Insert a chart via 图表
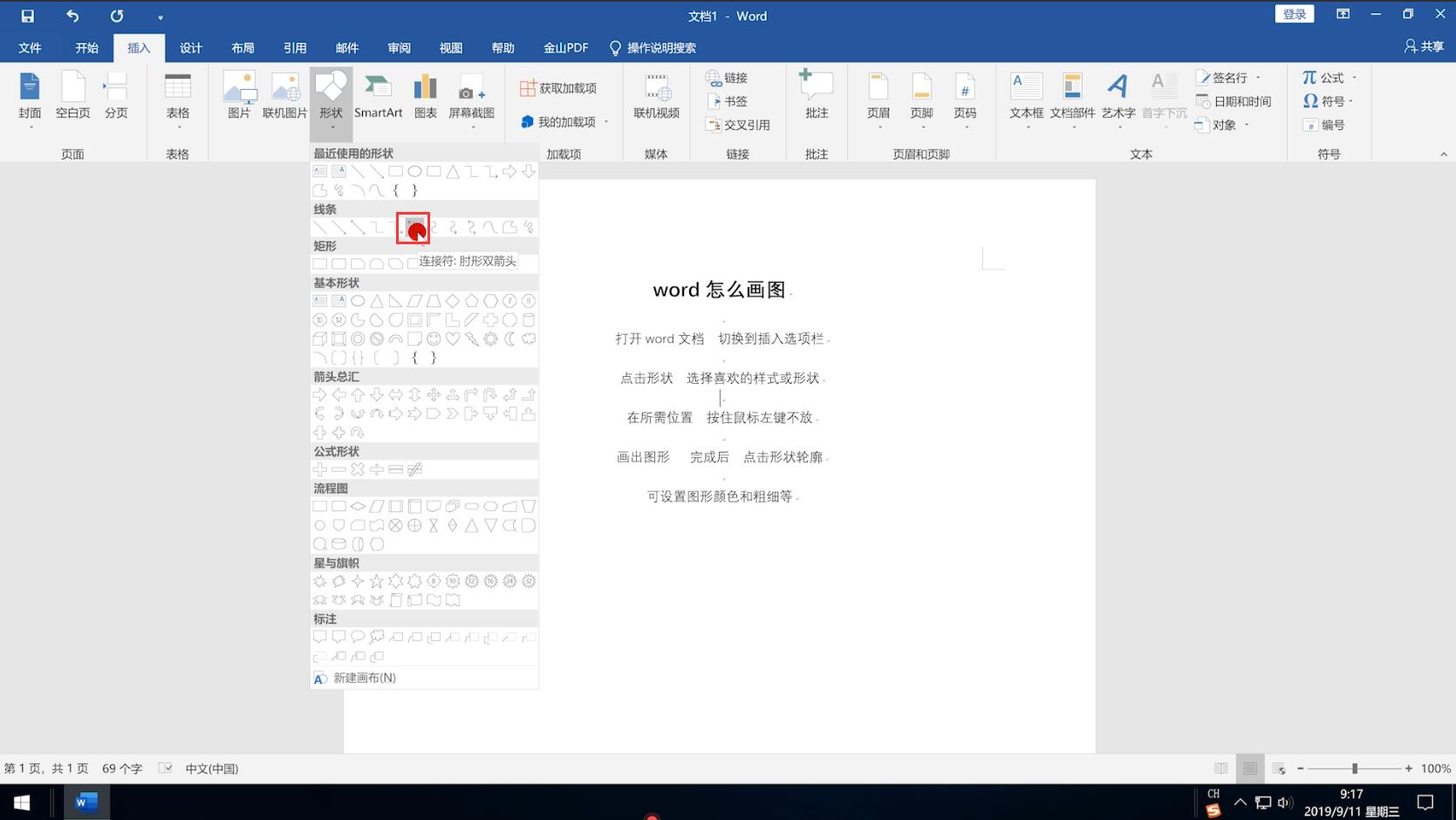The height and width of the screenshot is (820, 1456). pyautogui.click(x=426, y=98)
